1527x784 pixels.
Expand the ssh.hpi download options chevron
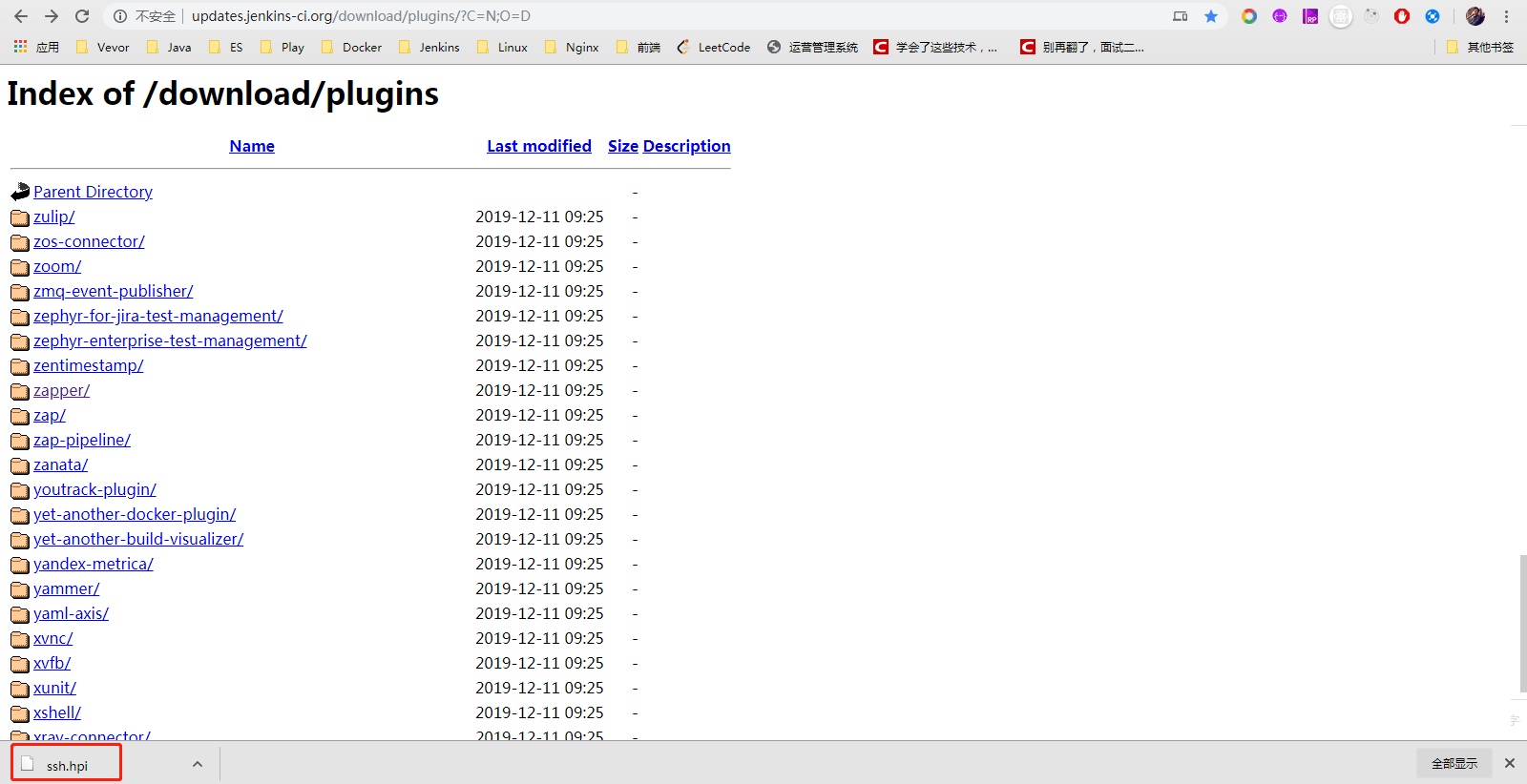click(x=198, y=764)
